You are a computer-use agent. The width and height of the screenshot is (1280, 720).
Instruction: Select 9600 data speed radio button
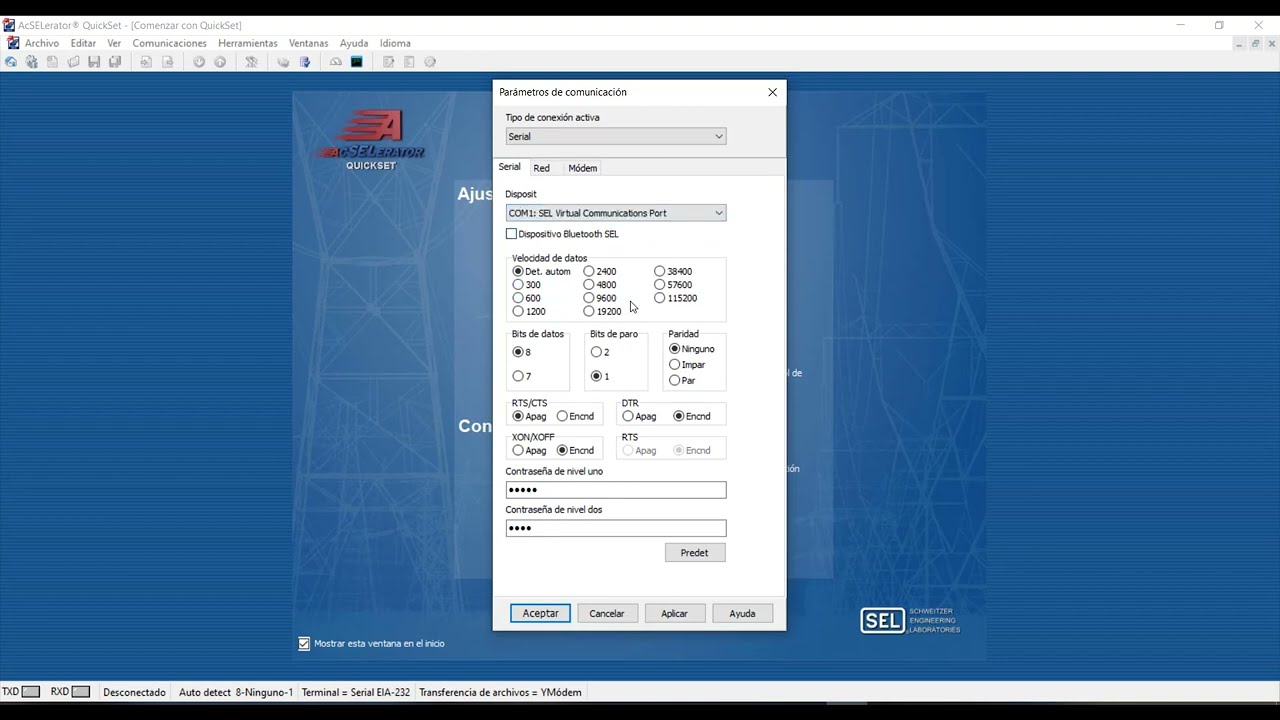pos(589,298)
